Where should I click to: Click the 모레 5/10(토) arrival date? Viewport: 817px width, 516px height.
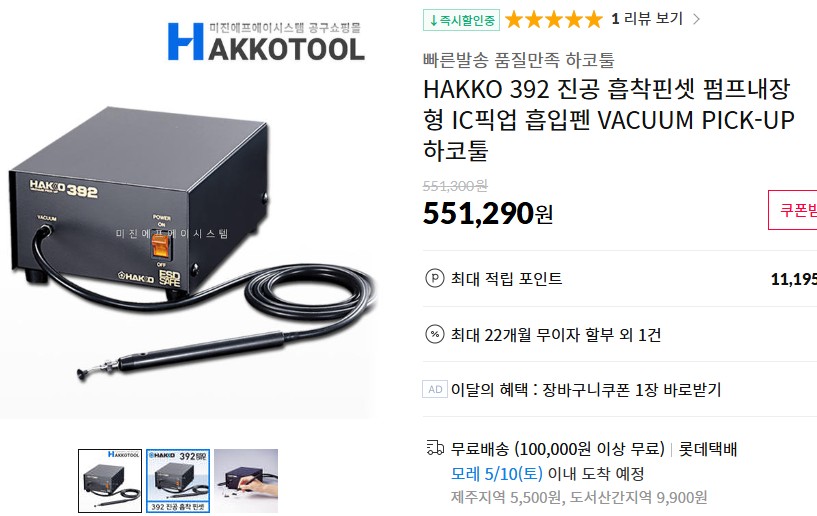[497, 473]
